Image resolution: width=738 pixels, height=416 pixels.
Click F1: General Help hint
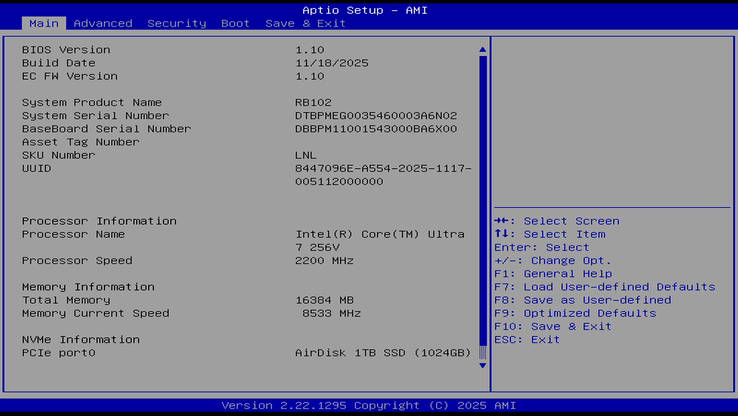(554, 274)
